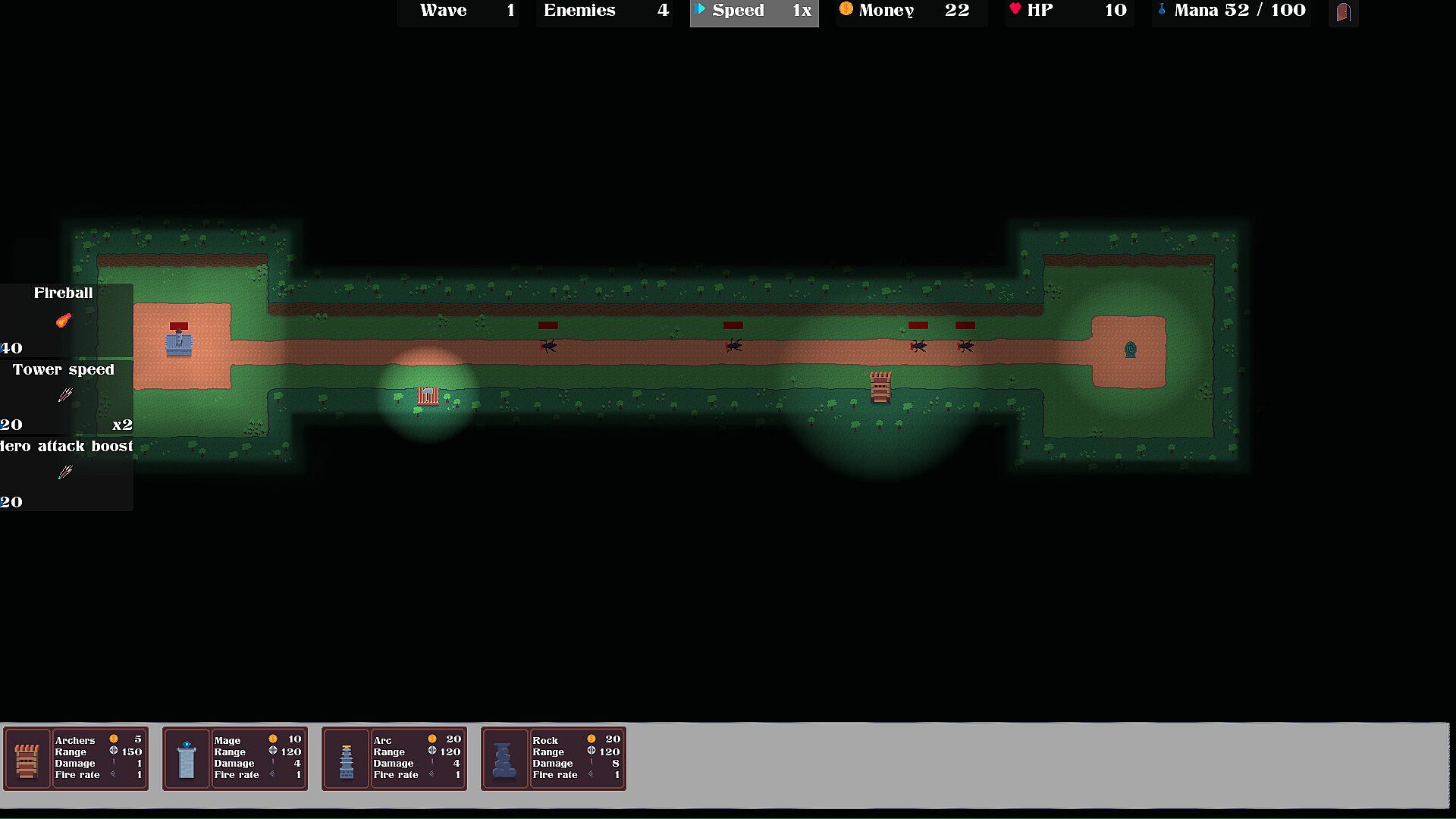Image resolution: width=1456 pixels, height=819 pixels.
Task: Click the Rock tower stats card
Action: point(576,758)
